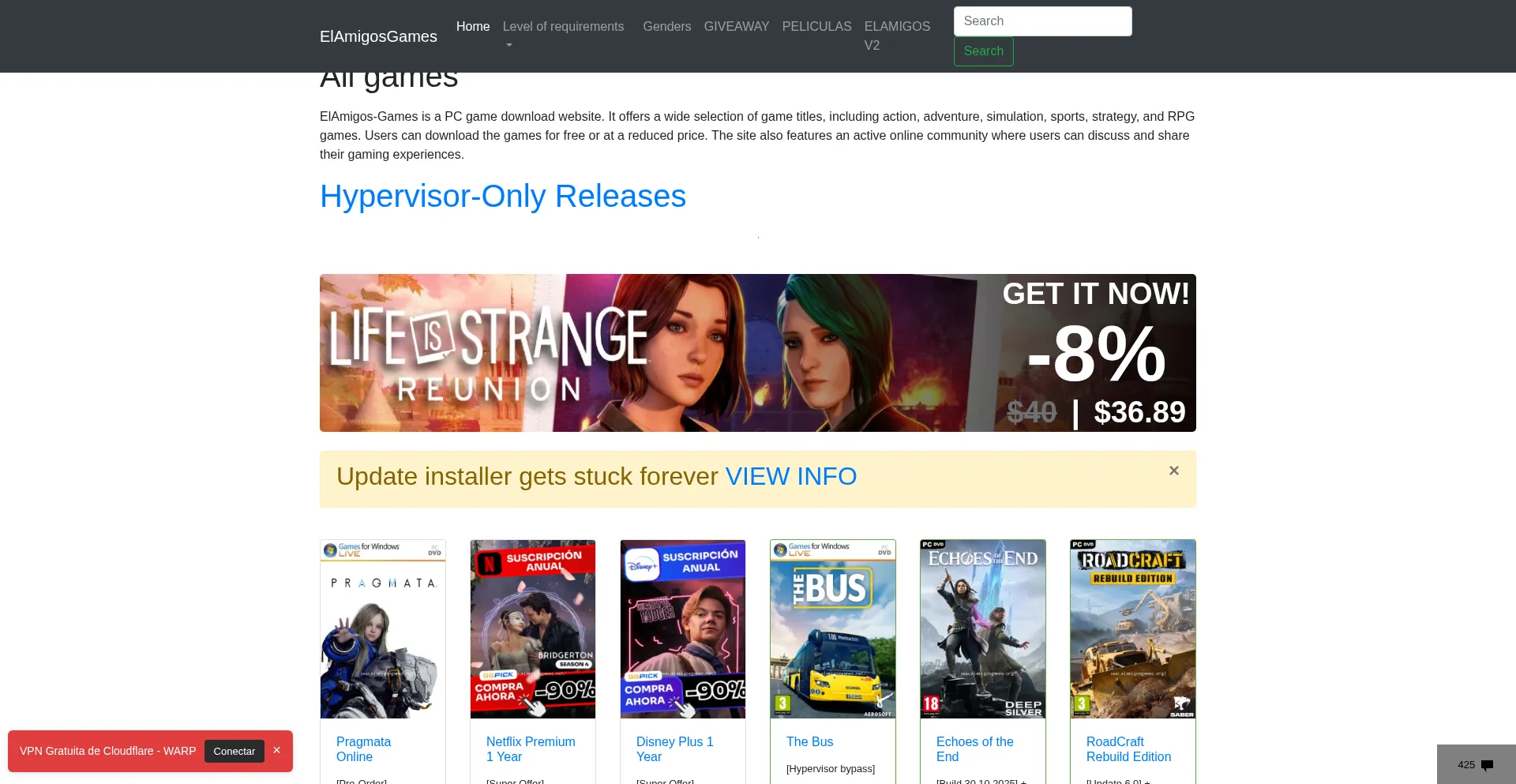1516x784 pixels.
Task: Open the Disney Plus 1 Year link
Action: pos(675,749)
